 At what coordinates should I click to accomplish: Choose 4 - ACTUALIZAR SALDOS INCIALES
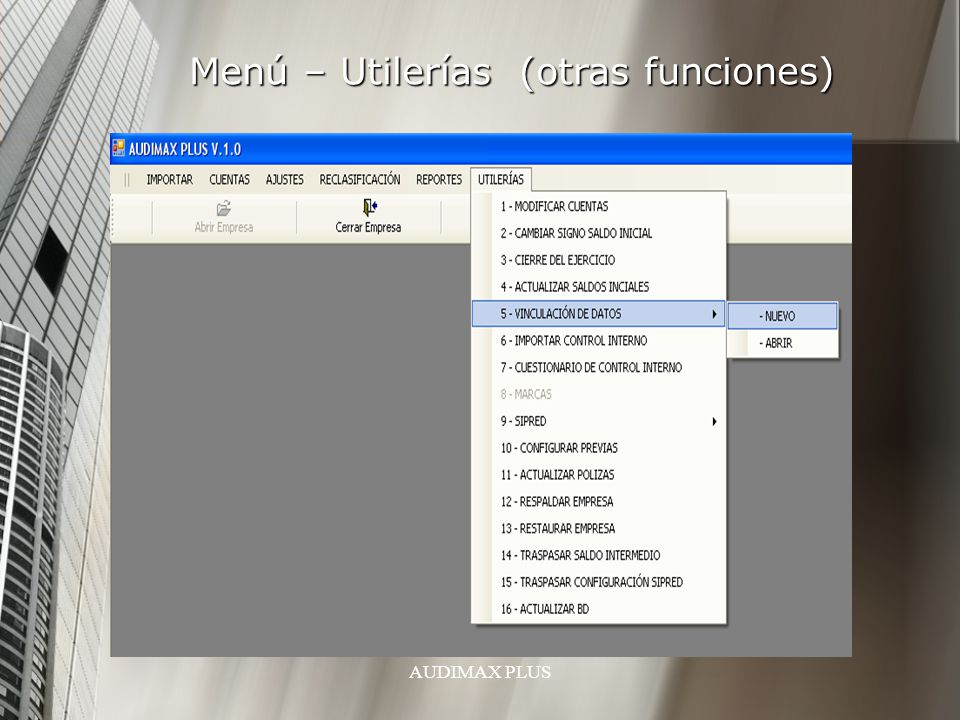click(599, 287)
